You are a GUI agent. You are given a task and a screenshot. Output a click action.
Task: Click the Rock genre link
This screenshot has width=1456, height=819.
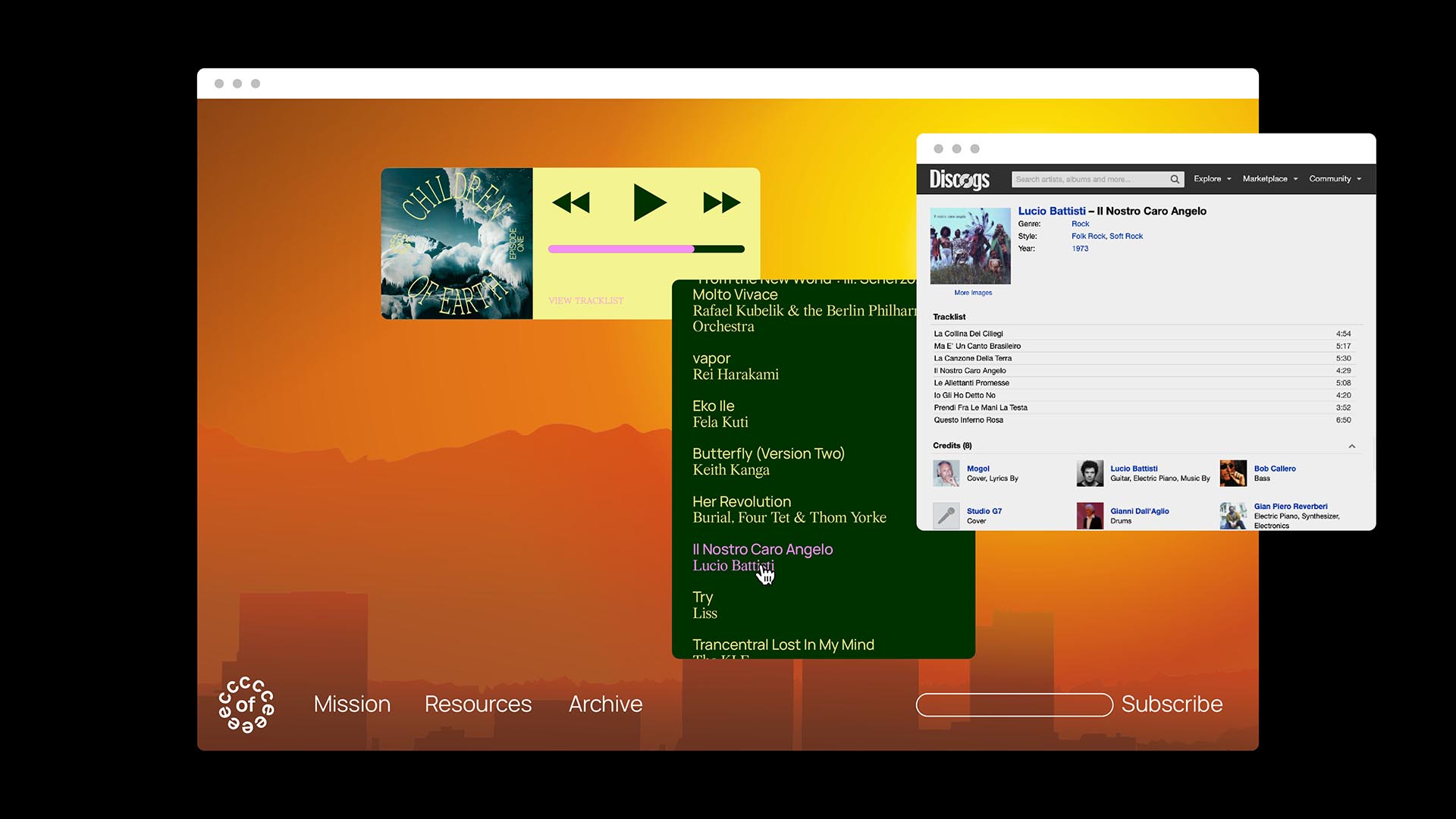[x=1080, y=224]
